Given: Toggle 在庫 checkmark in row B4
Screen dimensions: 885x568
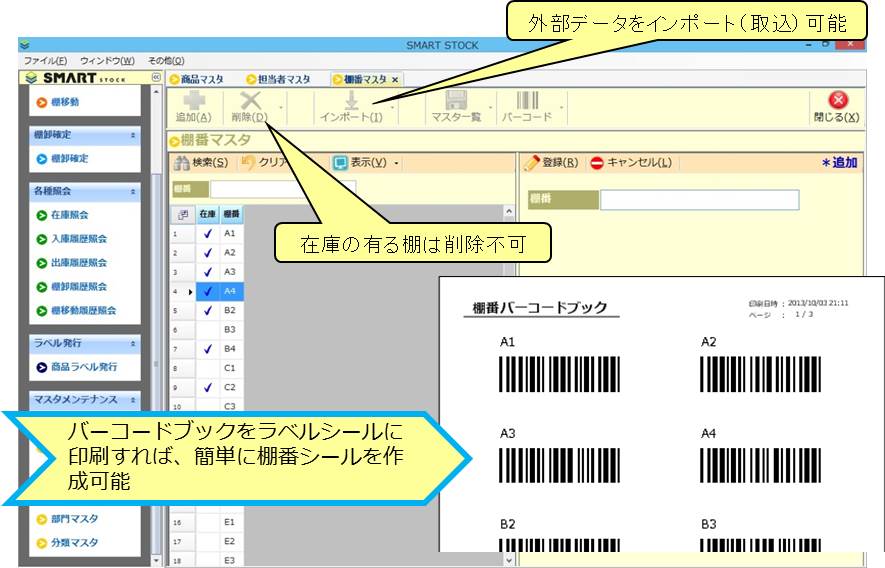Looking at the screenshot, I should click(208, 349).
